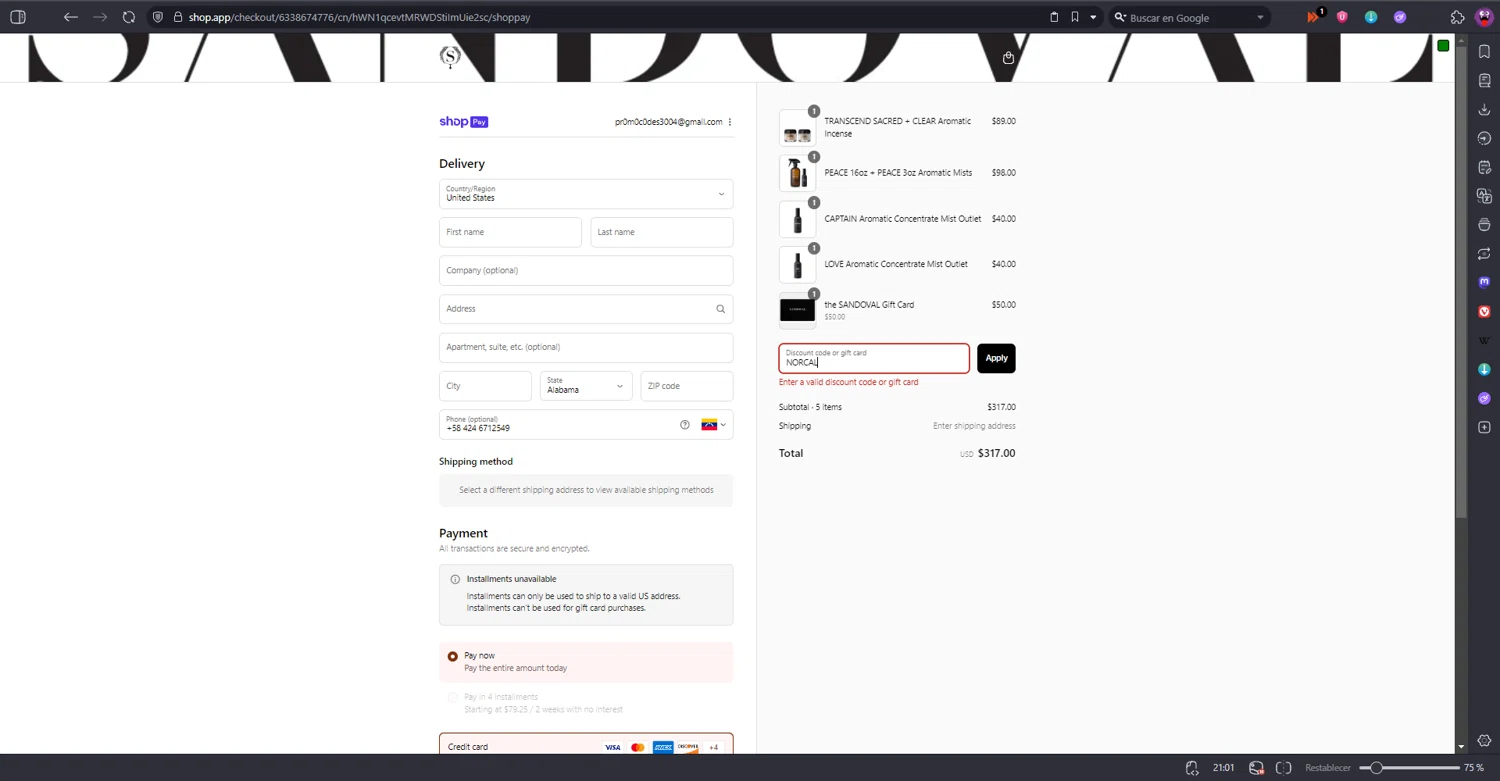Click the Apartment, suite field
This screenshot has height=781, width=1500.
[x=586, y=347]
